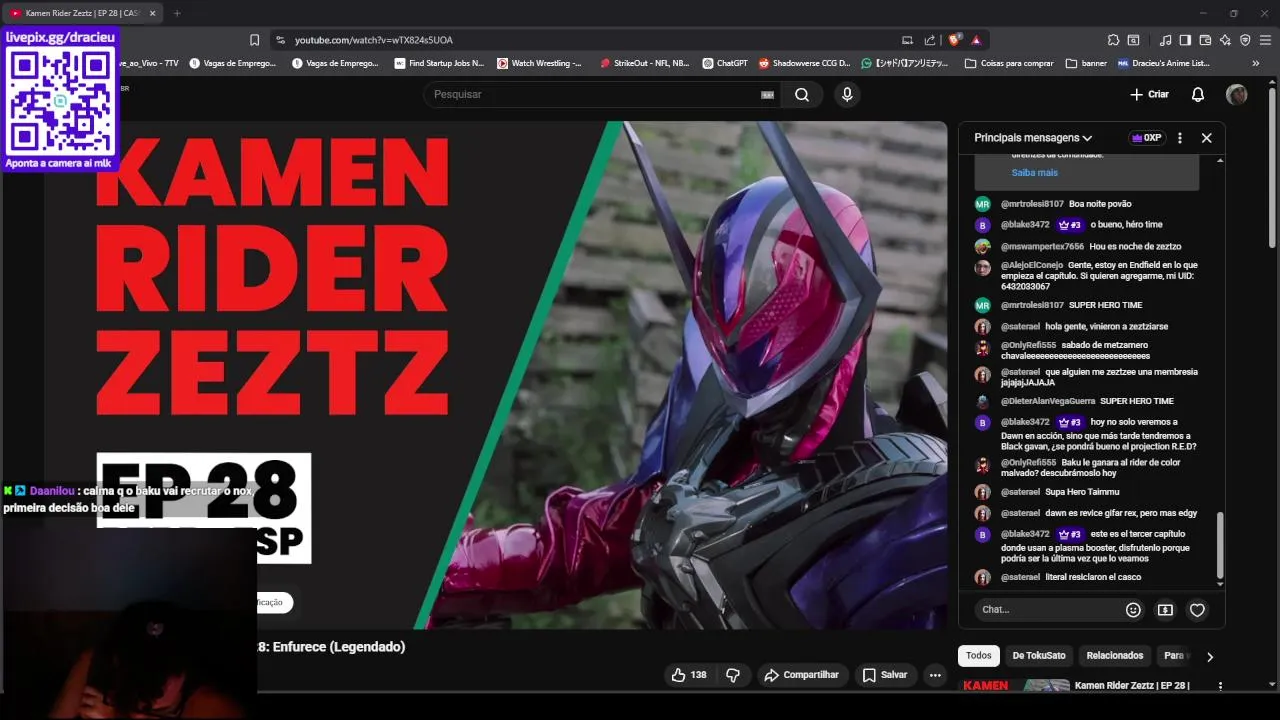Click username @DieterAlanVegaGuerra in chat
The image size is (1280, 720).
tap(1048, 401)
